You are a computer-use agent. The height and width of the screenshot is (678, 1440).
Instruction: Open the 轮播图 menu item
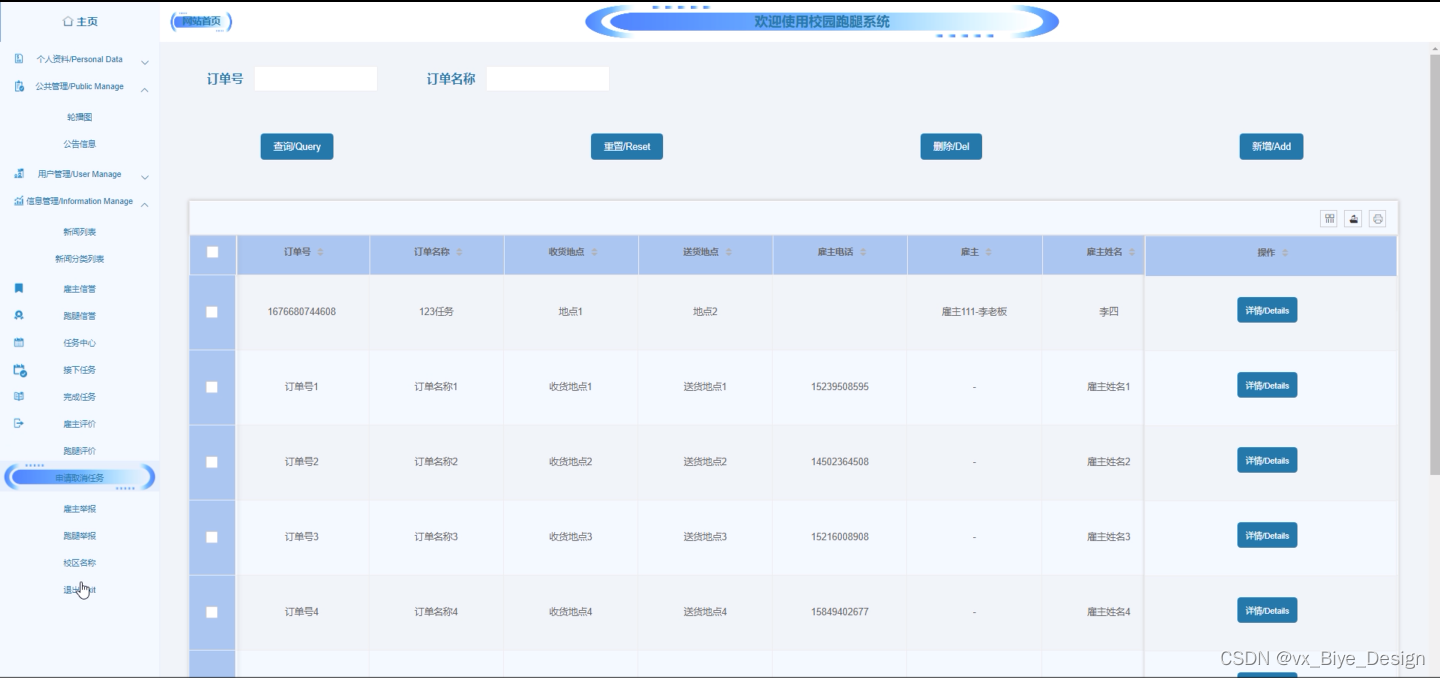[80, 117]
